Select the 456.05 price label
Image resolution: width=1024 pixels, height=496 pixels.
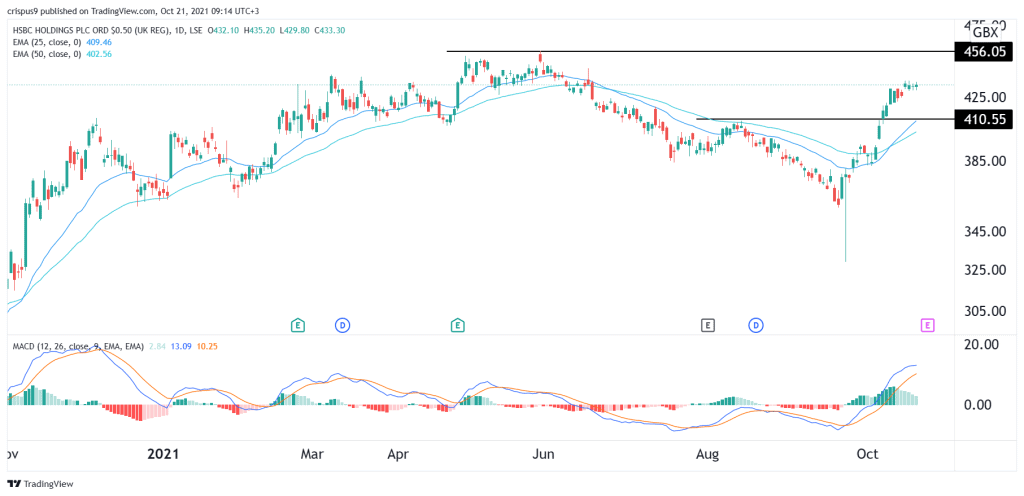click(984, 51)
